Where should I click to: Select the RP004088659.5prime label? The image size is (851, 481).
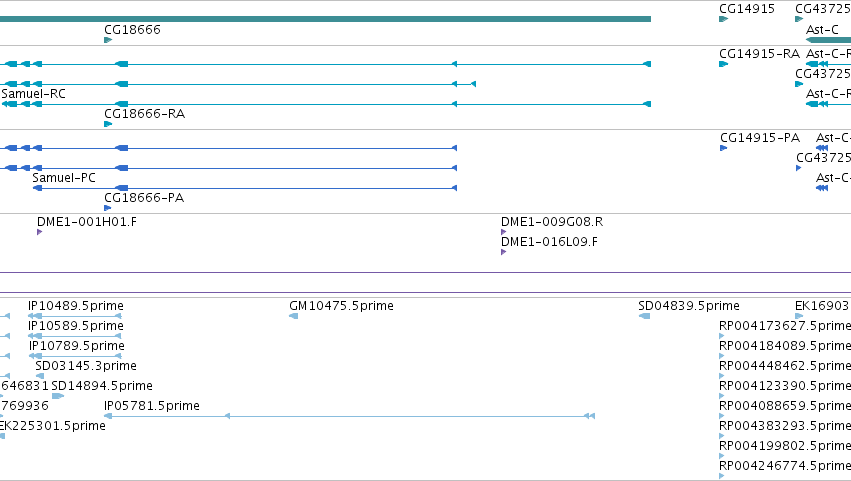pyautogui.click(x=785, y=406)
